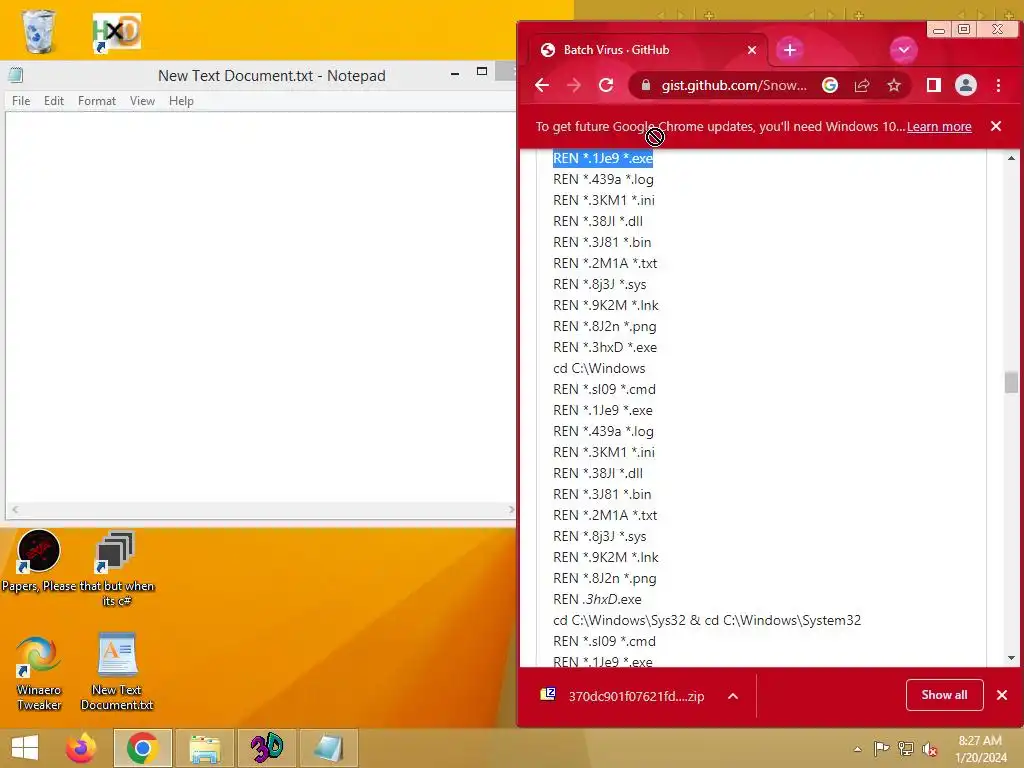Open the 3D app on the taskbar

(x=266, y=748)
